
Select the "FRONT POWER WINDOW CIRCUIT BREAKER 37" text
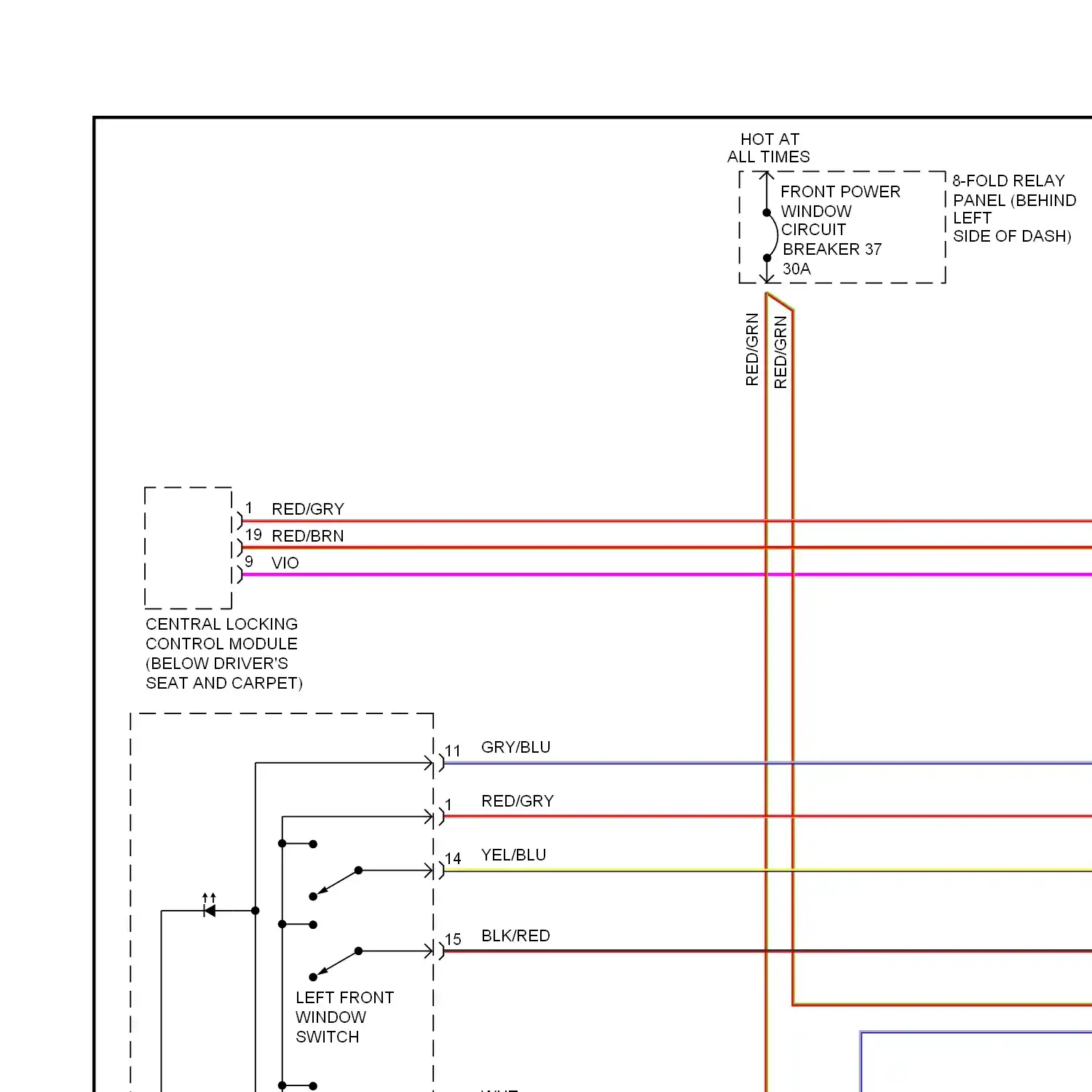click(840, 220)
